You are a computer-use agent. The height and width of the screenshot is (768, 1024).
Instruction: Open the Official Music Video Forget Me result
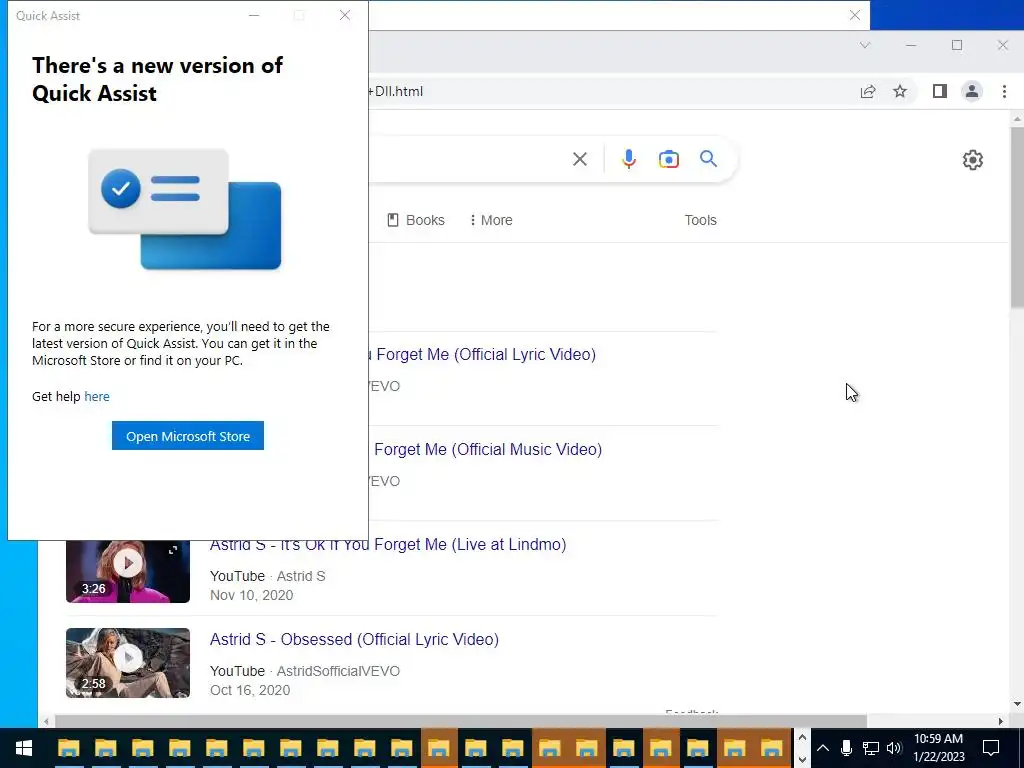pyautogui.click(x=485, y=449)
